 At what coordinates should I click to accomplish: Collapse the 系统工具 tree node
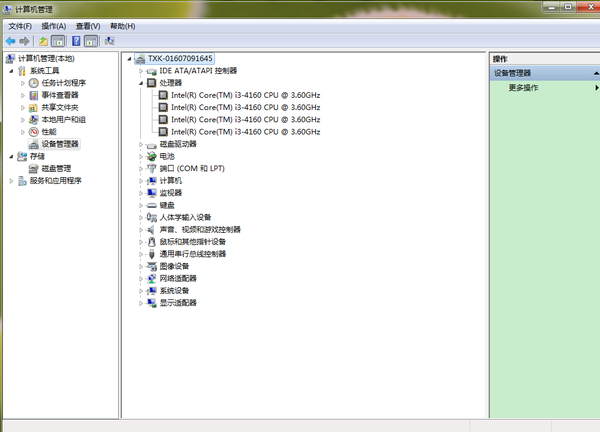click(x=11, y=71)
